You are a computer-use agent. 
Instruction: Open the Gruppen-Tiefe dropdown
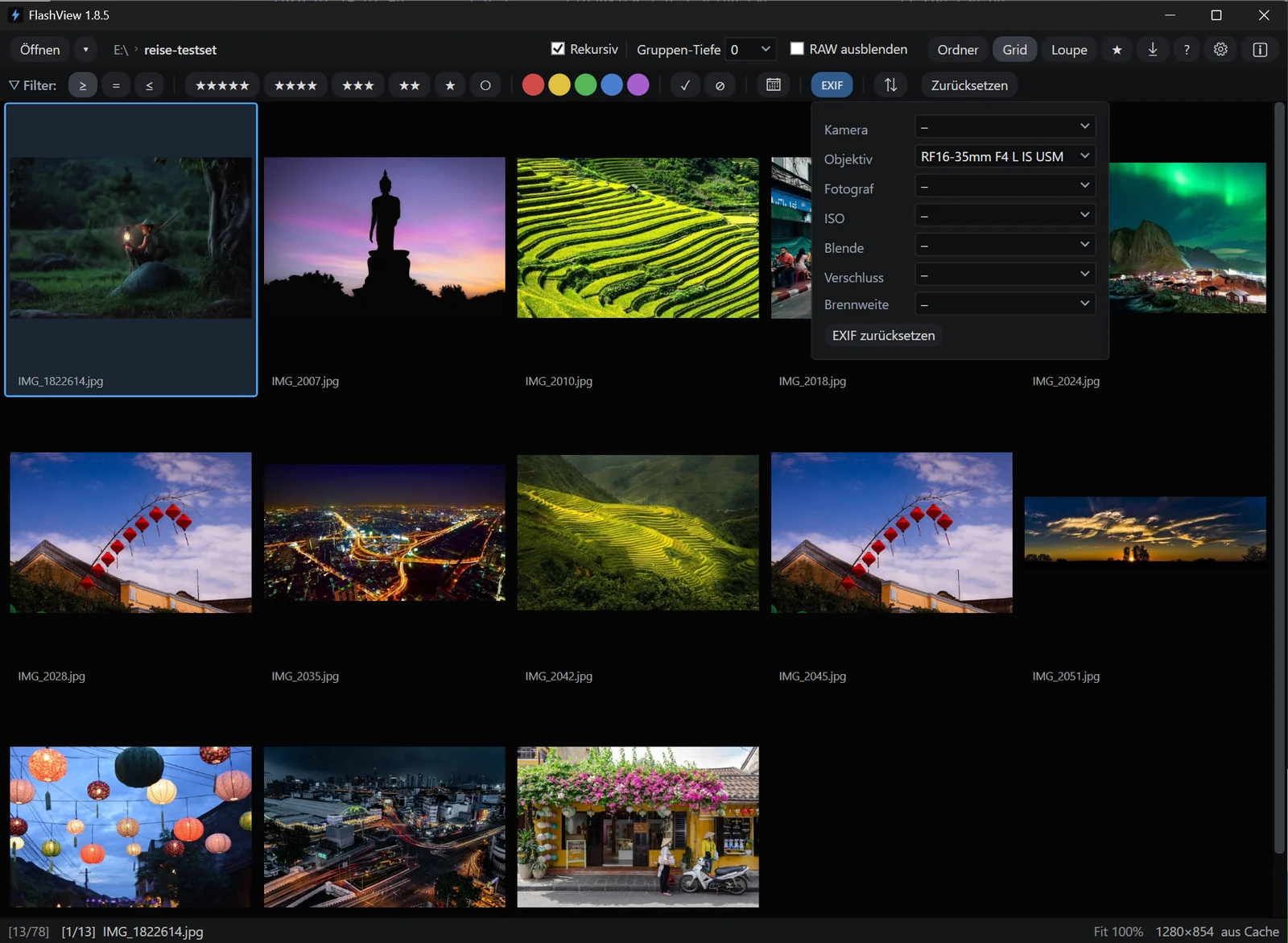click(x=750, y=50)
